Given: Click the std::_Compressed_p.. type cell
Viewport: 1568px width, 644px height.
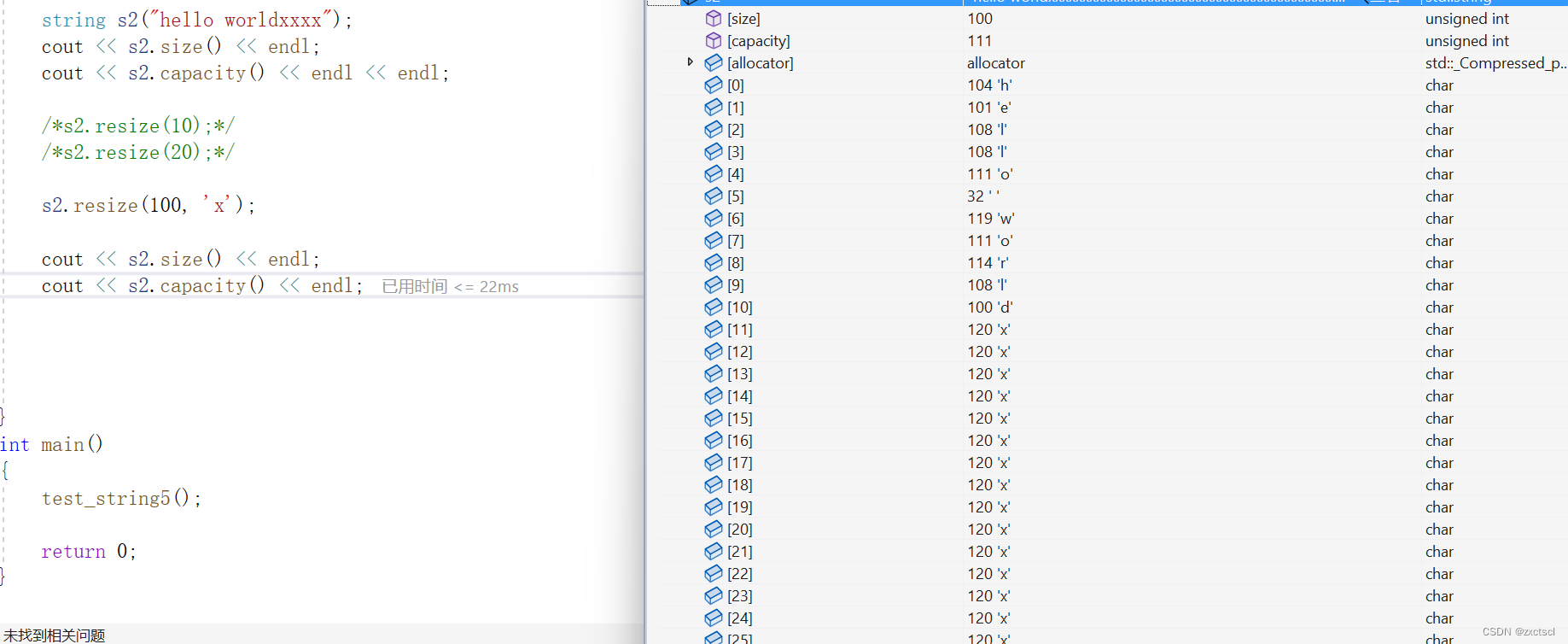Looking at the screenshot, I should tap(1495, 63).
